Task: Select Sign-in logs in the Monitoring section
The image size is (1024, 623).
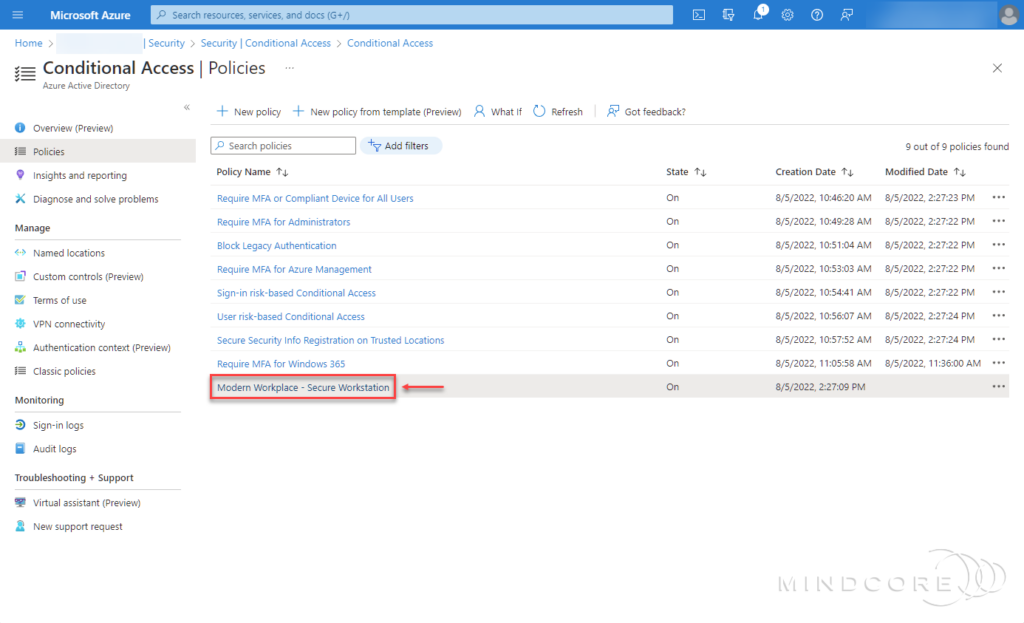Action: click(58, 424)
